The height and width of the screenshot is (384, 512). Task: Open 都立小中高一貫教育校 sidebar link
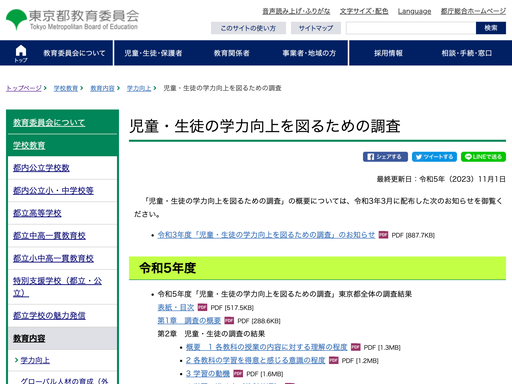pos(53,258)
